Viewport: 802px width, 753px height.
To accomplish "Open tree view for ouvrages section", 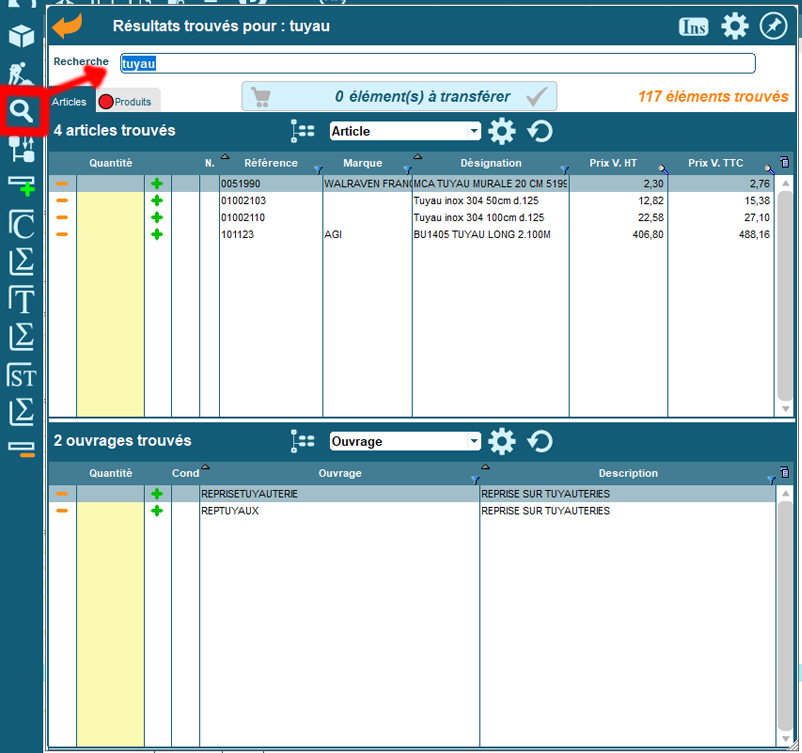I will (x=302, y=441).
